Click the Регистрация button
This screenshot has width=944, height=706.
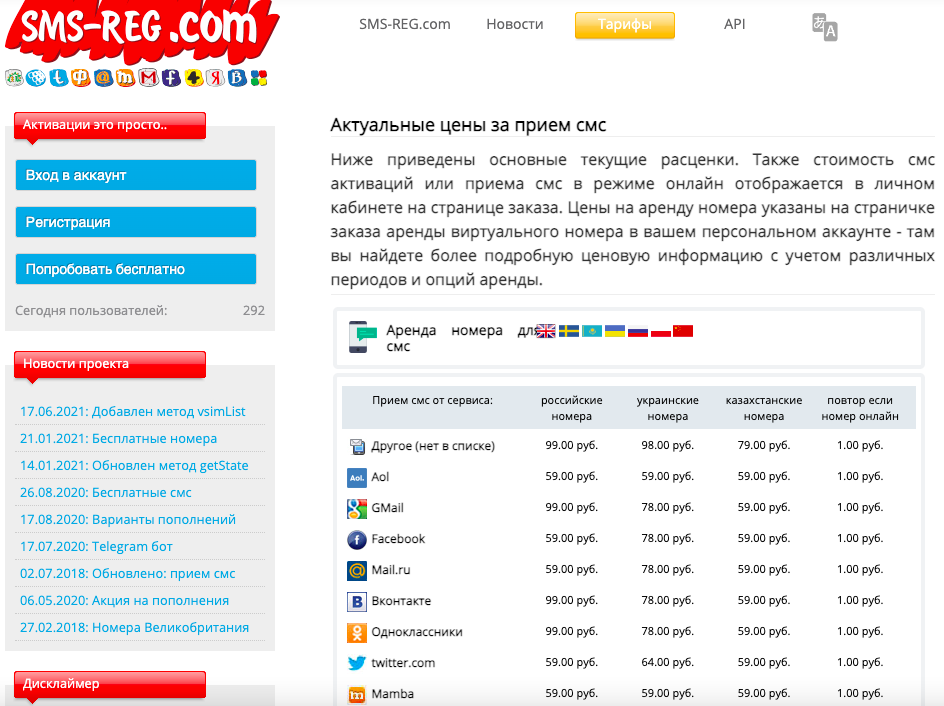[x=136, y=222]
